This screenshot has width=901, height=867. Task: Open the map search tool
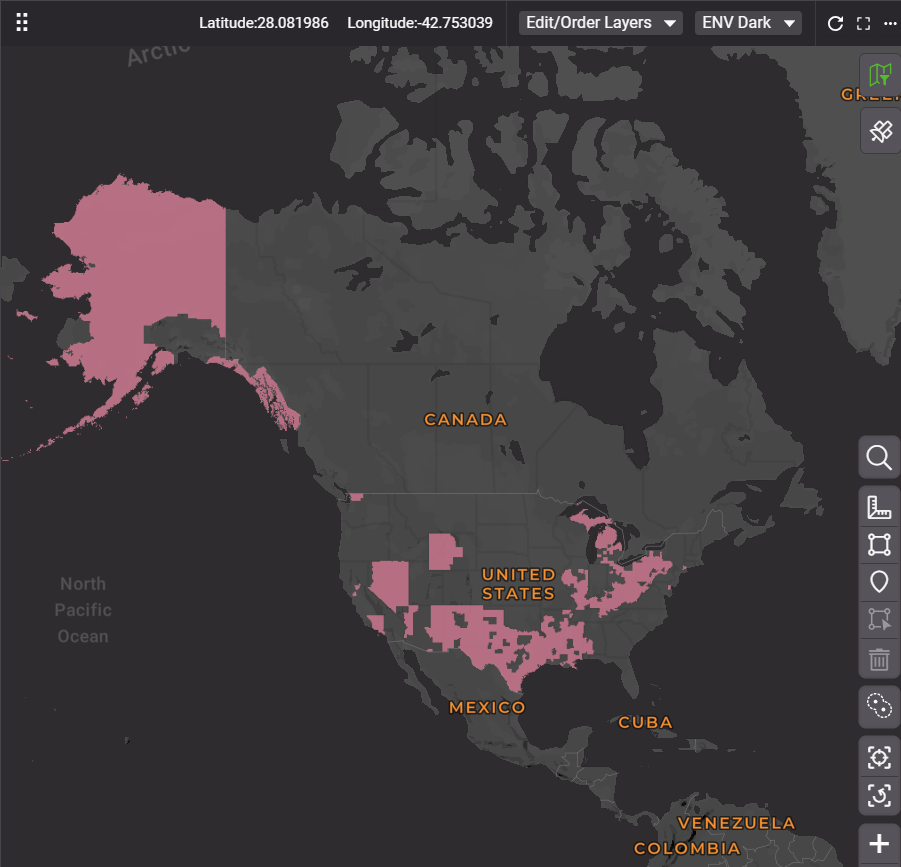click(x=879, y=458)
